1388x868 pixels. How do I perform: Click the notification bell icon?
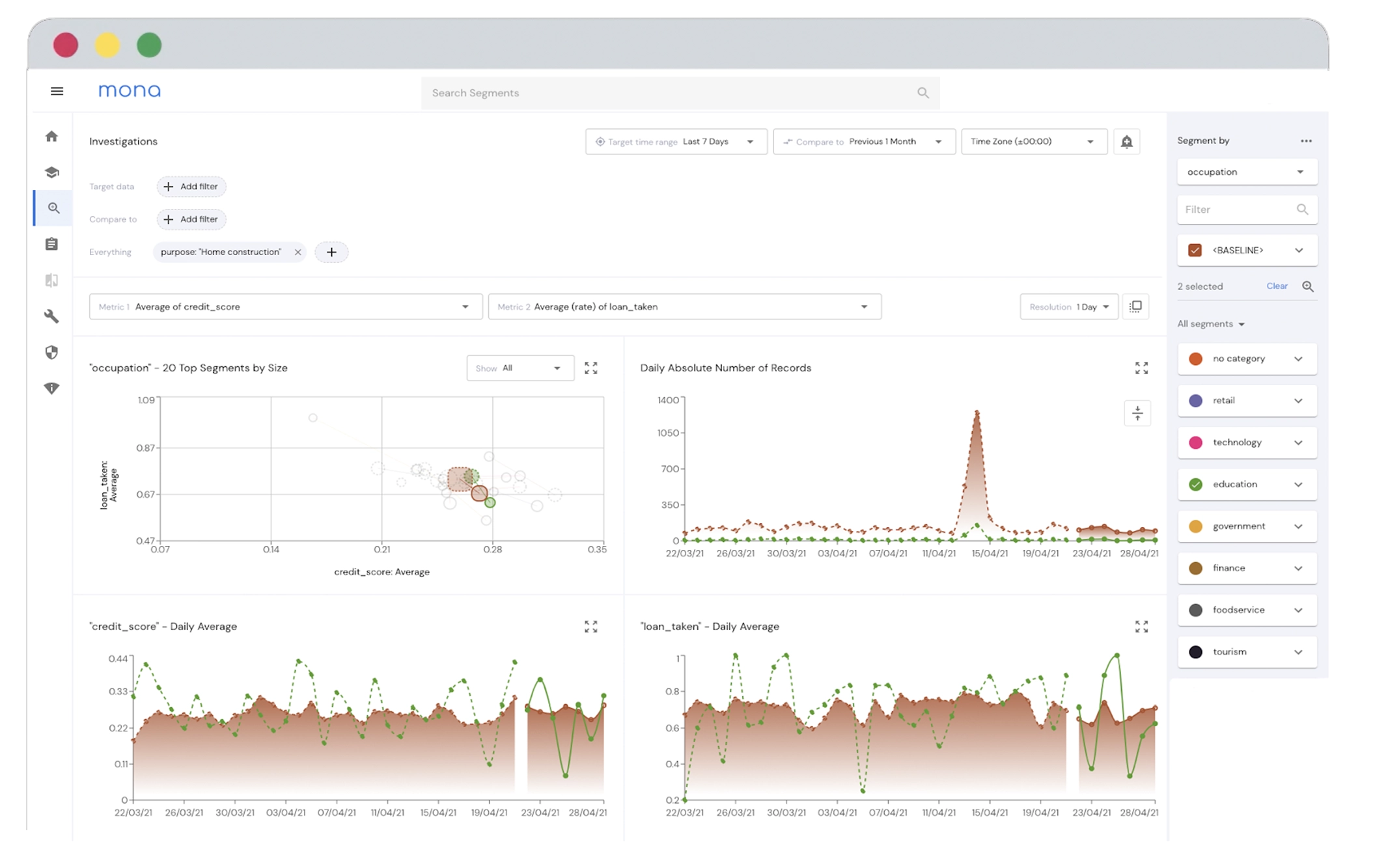pos(1127,141)
